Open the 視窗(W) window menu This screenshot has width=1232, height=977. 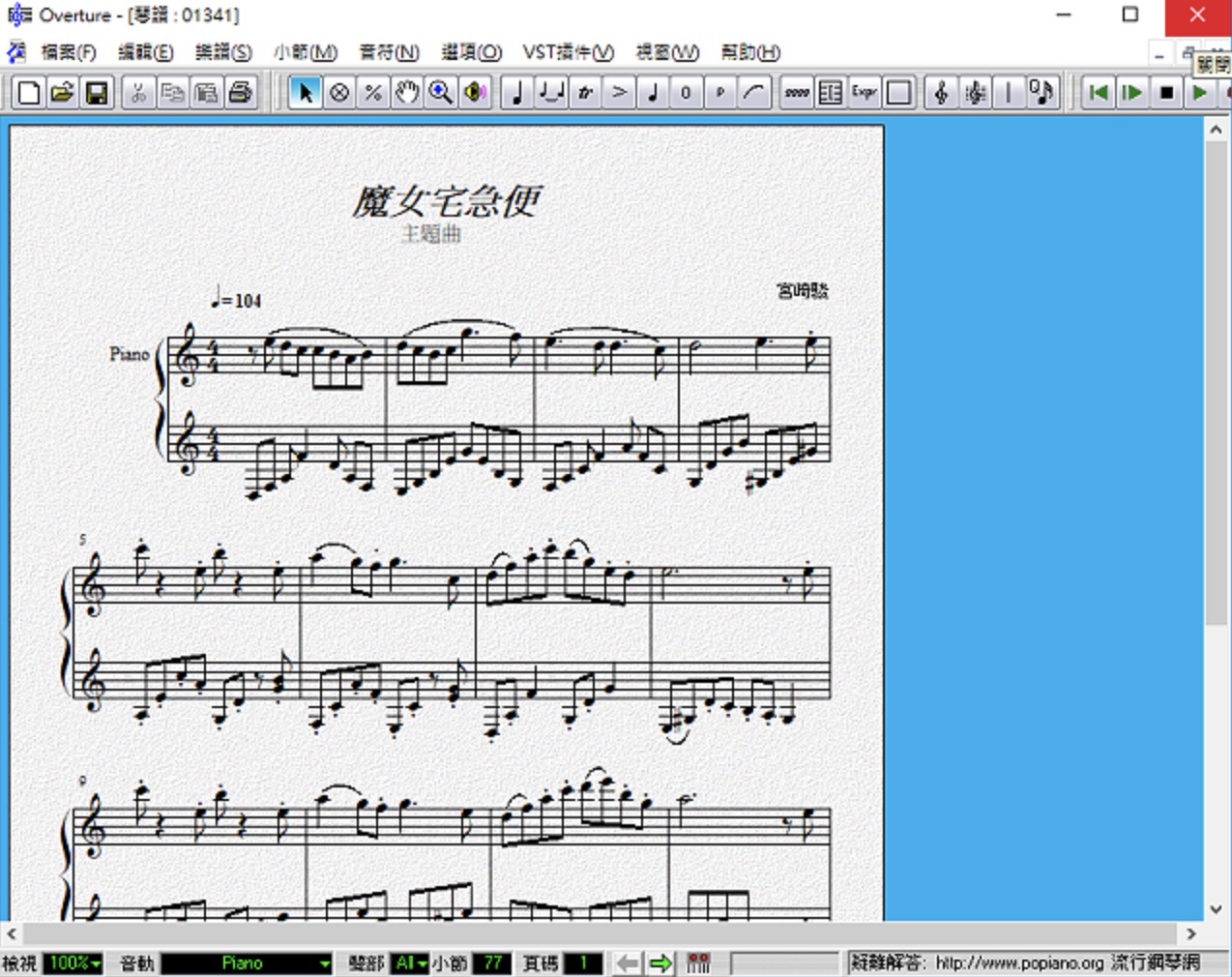point(667,52)
